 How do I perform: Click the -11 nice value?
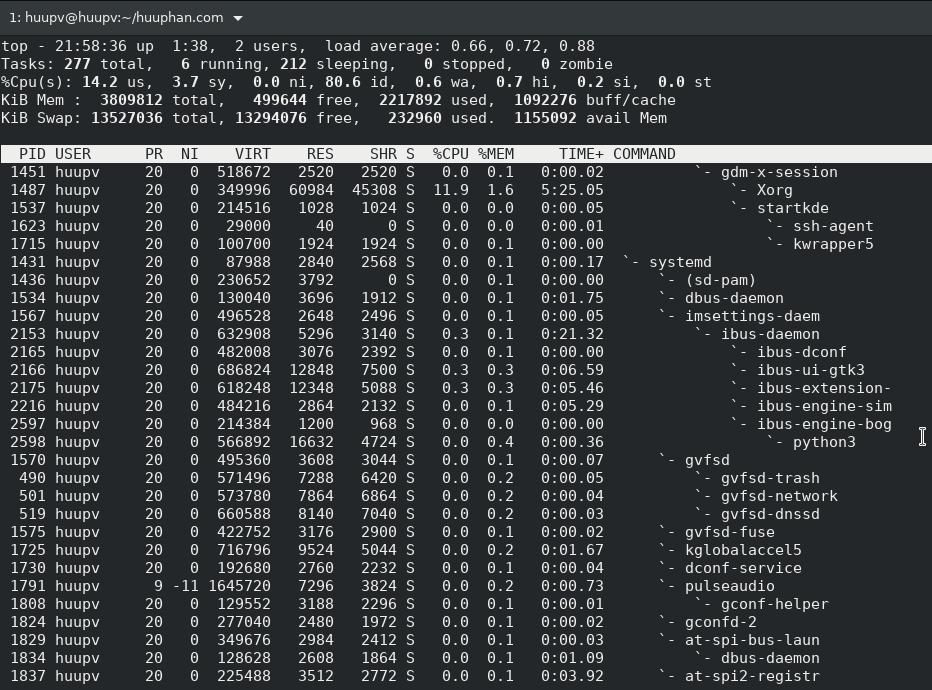coord(185,586)
